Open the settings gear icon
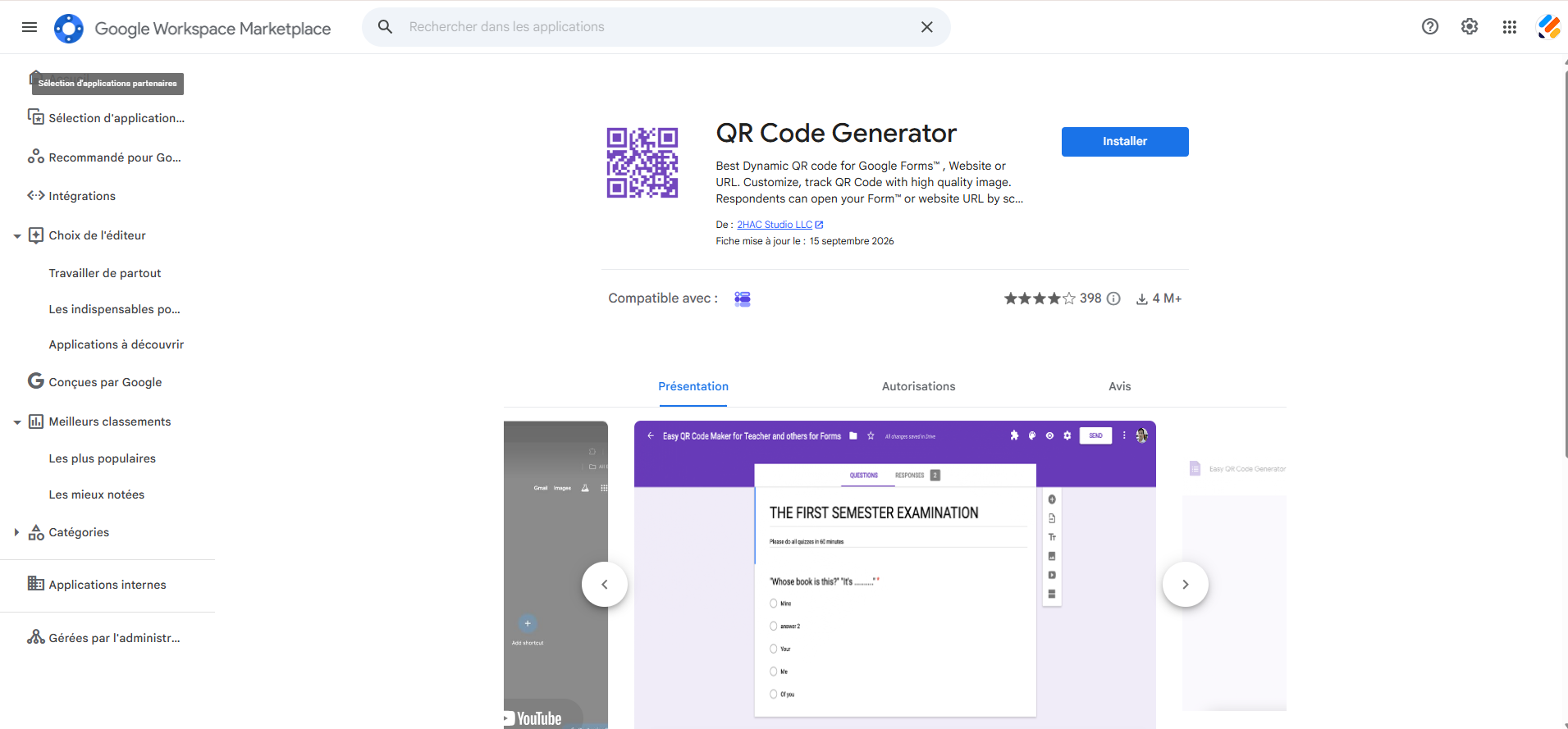The height and width of the screenshot is (729, 1568). coord(1470,26)
